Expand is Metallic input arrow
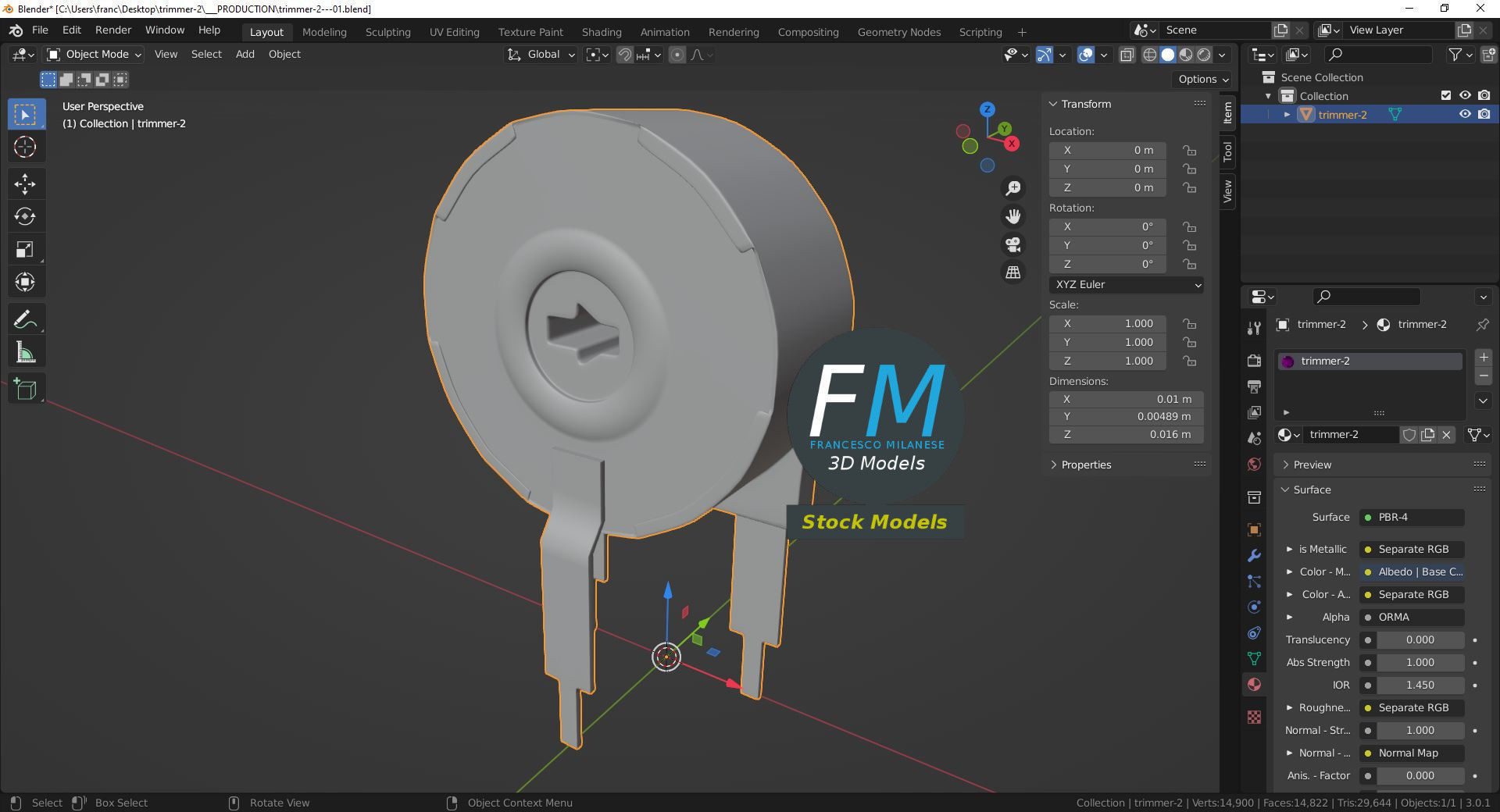This screenshot has width=1500, height=812. click(x=1290, y=549)
